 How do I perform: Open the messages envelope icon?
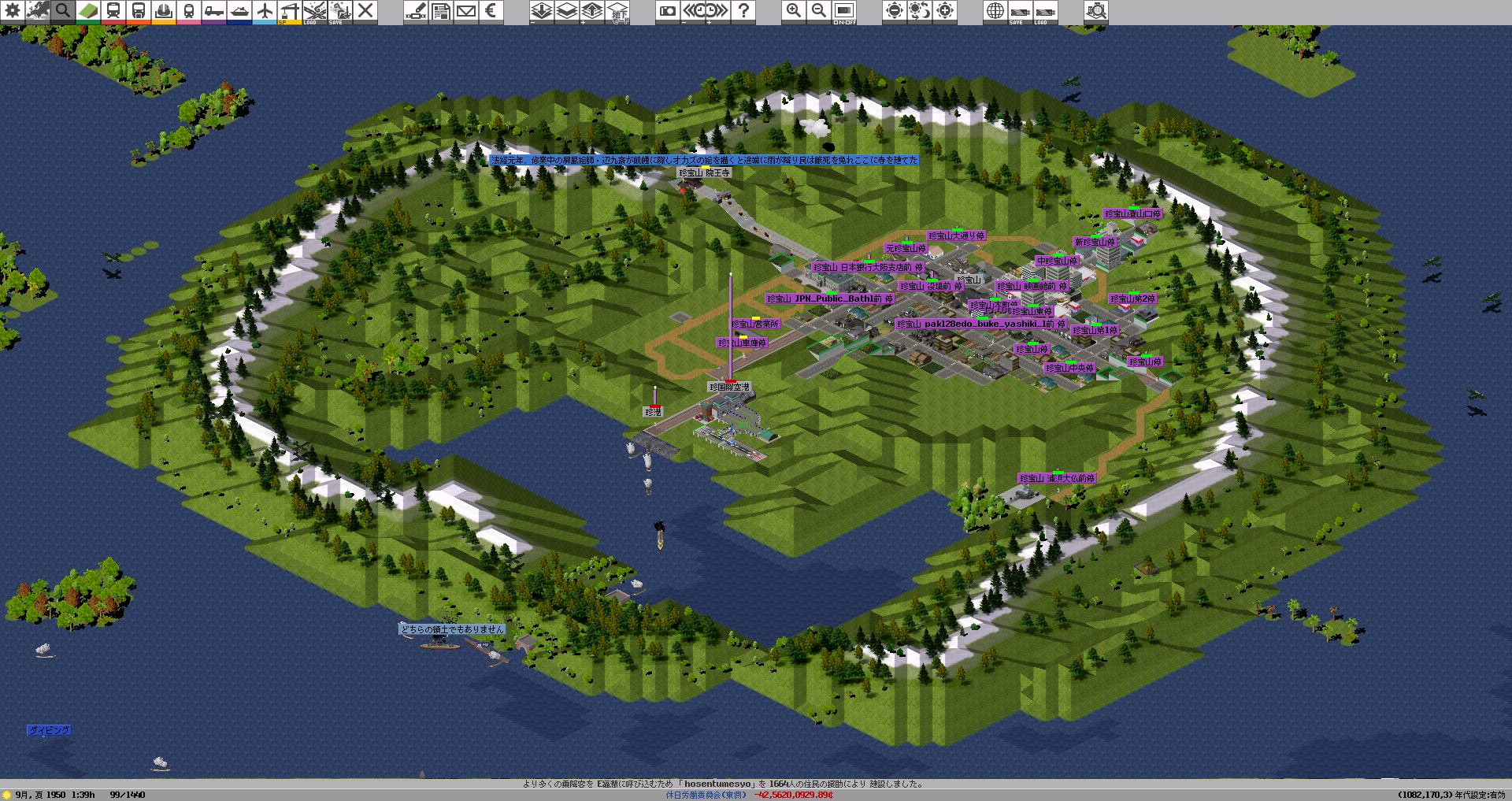point(466,12)
